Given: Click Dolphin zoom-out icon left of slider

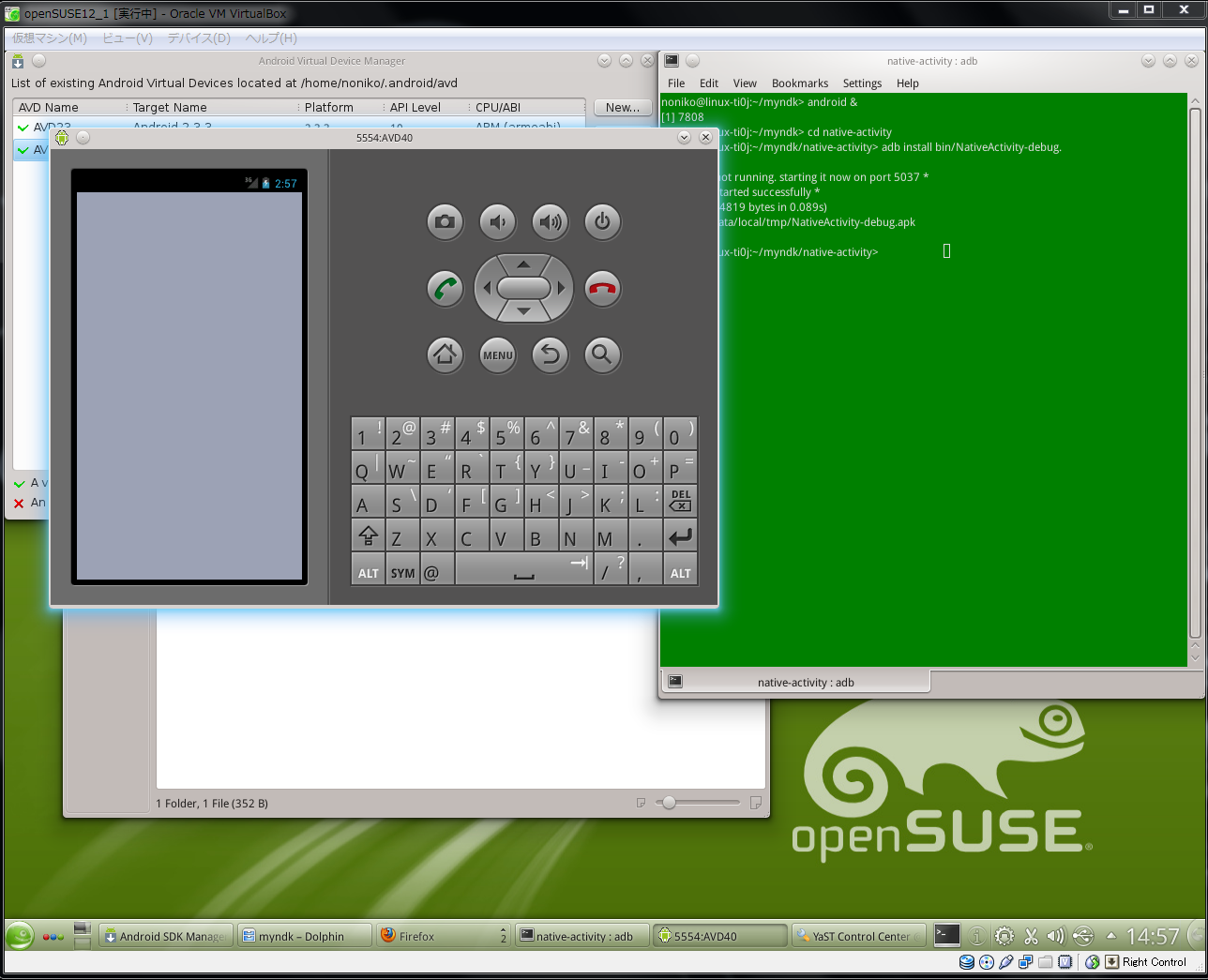Looking at the screenshot, I should tap(641, 803).
